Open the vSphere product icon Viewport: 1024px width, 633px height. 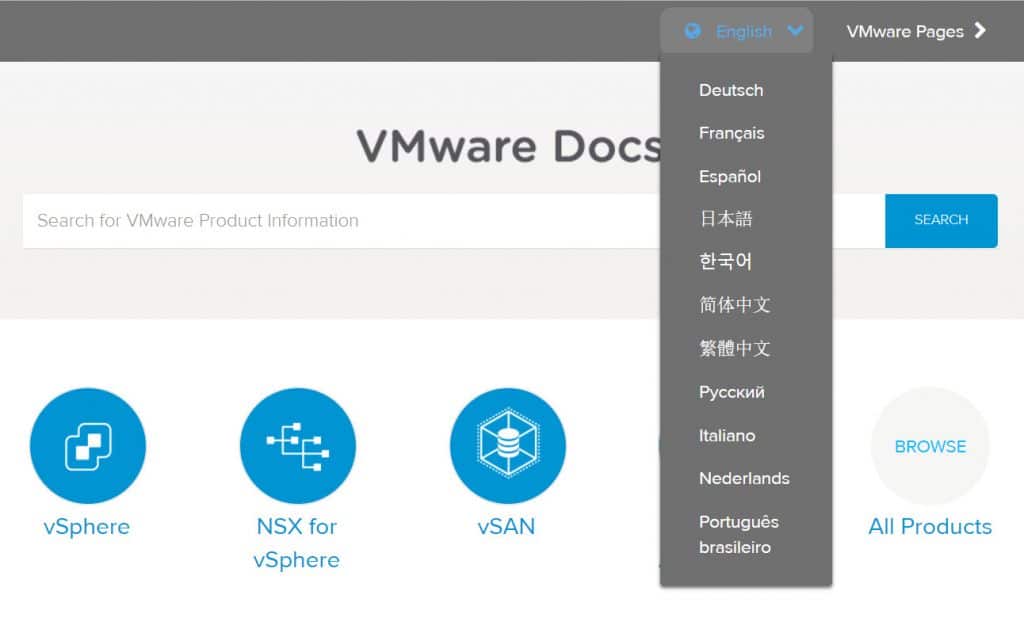(x=88, y=446)
